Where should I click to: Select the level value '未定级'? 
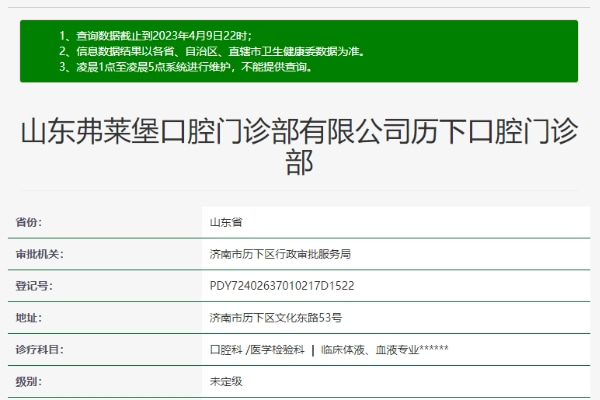(226, 382)
